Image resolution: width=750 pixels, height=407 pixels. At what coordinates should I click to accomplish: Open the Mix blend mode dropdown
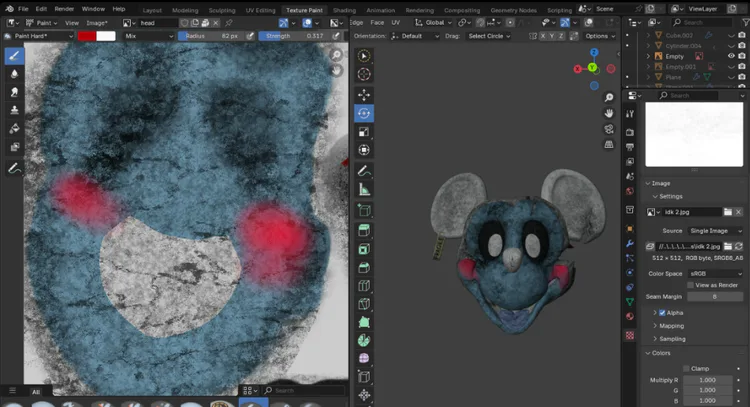tap(148, 35)
